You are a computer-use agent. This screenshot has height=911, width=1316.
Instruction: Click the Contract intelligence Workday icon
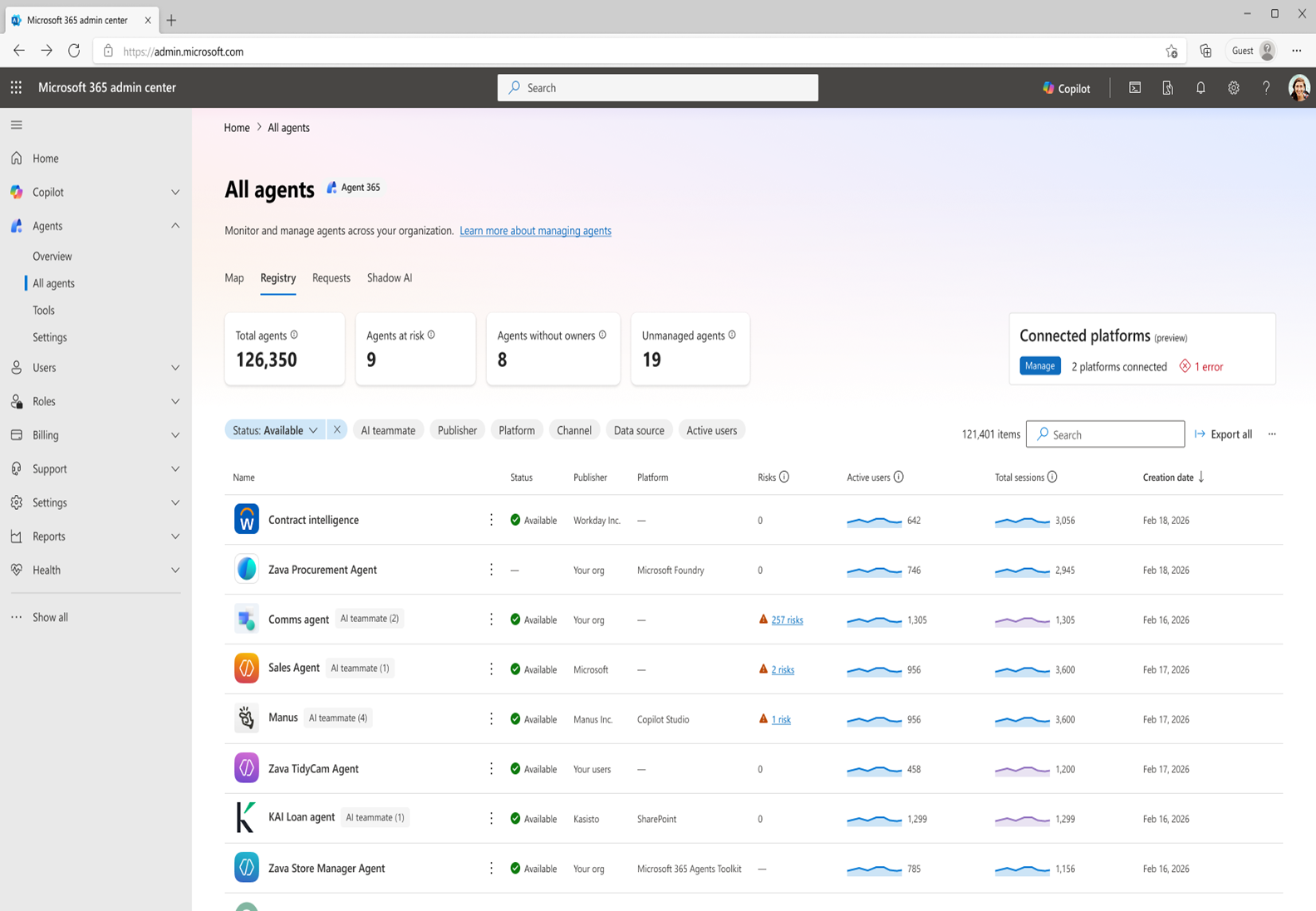(247, 520)
